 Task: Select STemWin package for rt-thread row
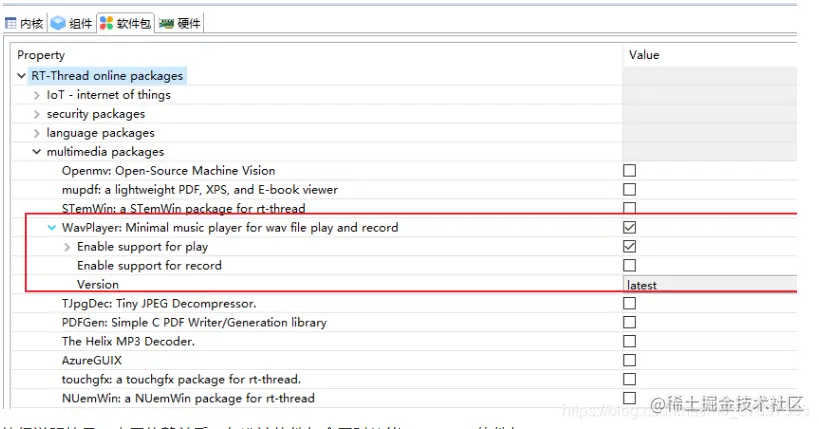click(183, 208)
